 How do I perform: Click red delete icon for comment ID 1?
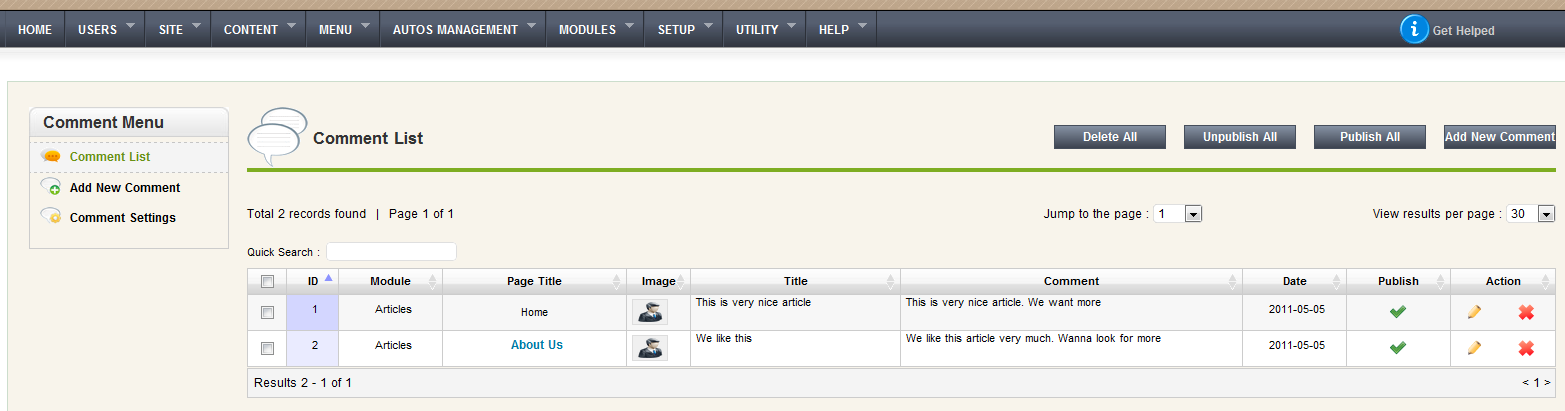coord(1526,312)
